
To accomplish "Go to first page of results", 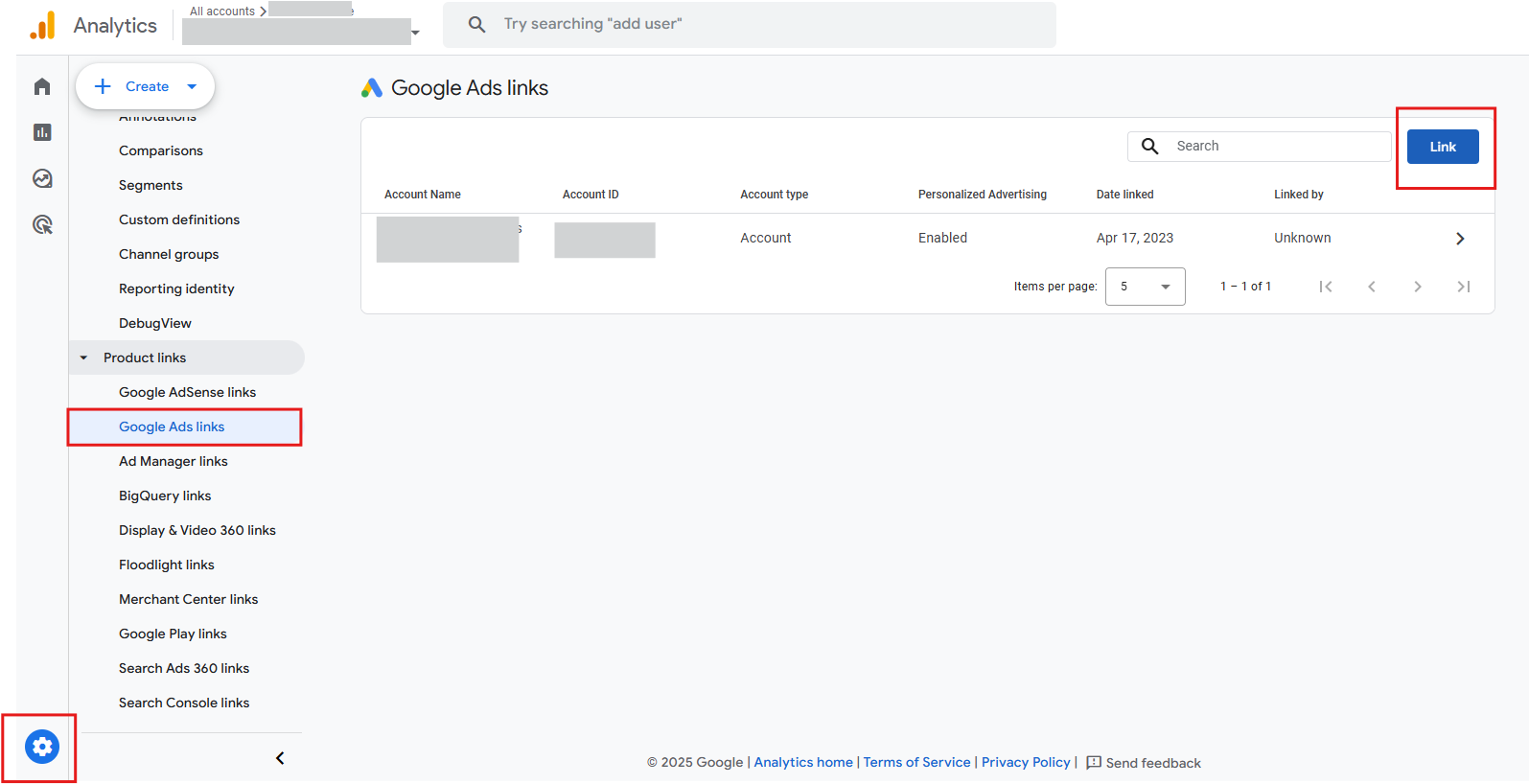I will [1326, 287].
